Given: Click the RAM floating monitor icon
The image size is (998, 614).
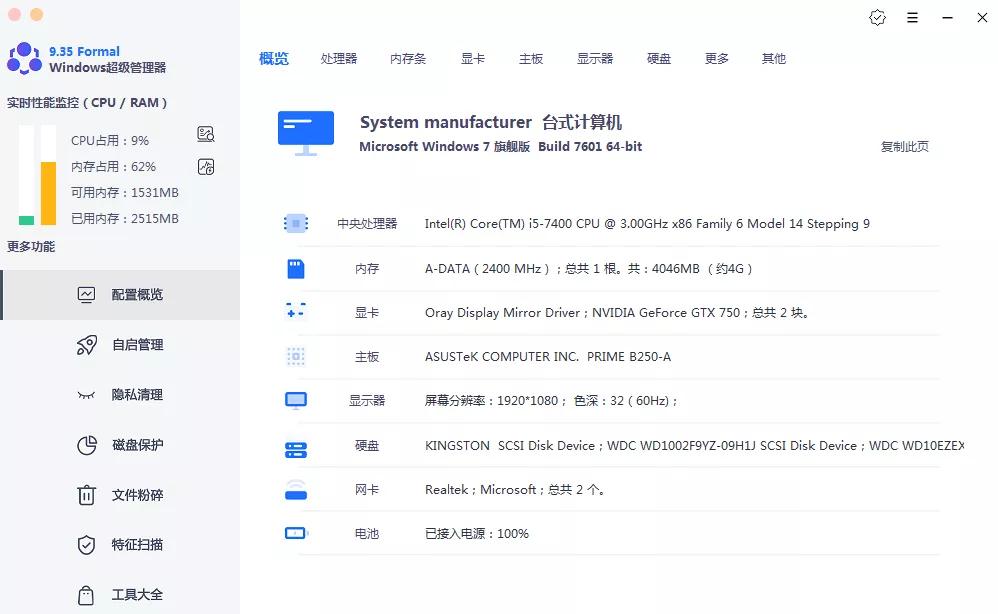Looking at the screenshot, I should click(x=206, y=167).
